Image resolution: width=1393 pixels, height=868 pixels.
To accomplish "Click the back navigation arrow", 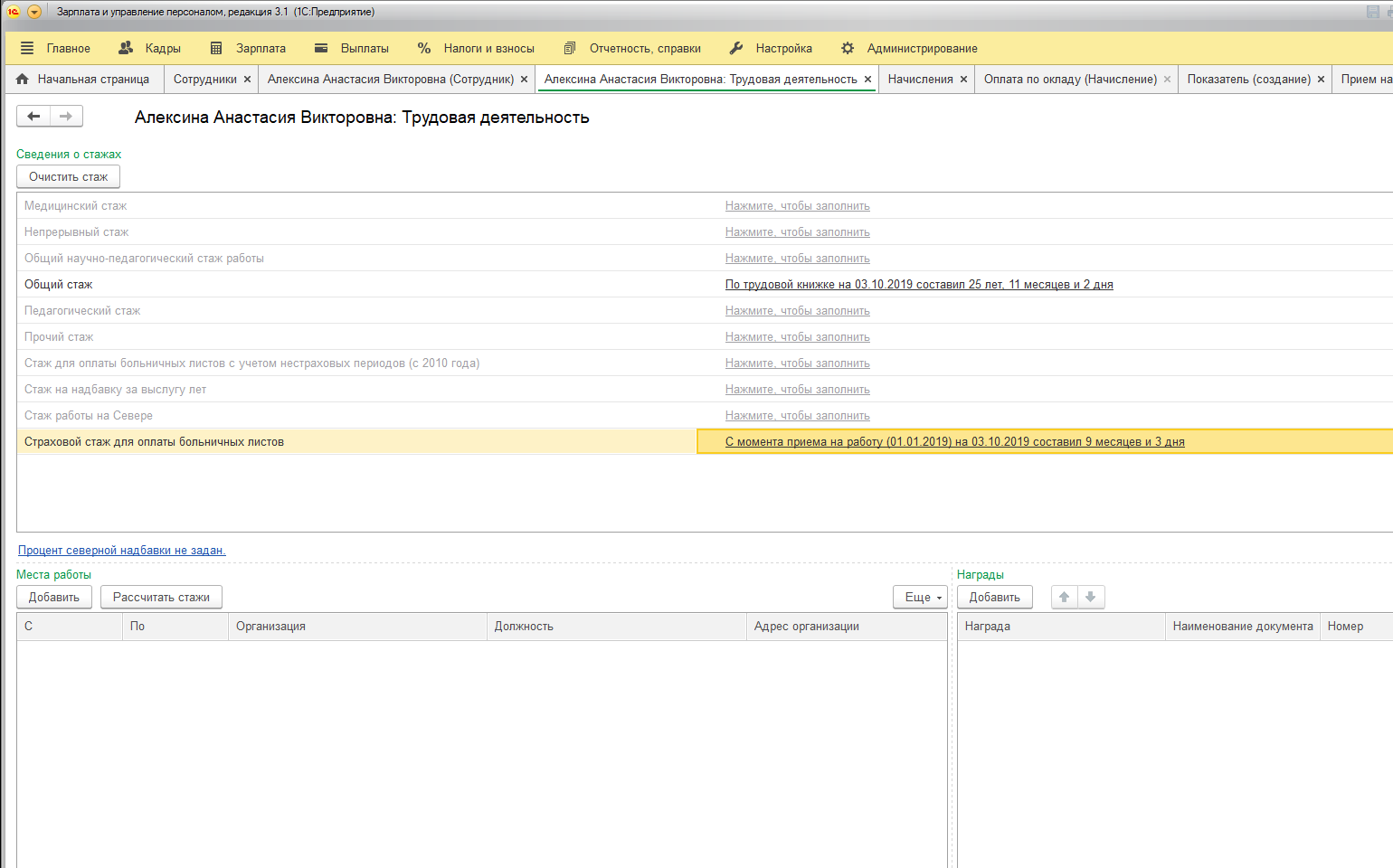I will [x=33, y=116].
